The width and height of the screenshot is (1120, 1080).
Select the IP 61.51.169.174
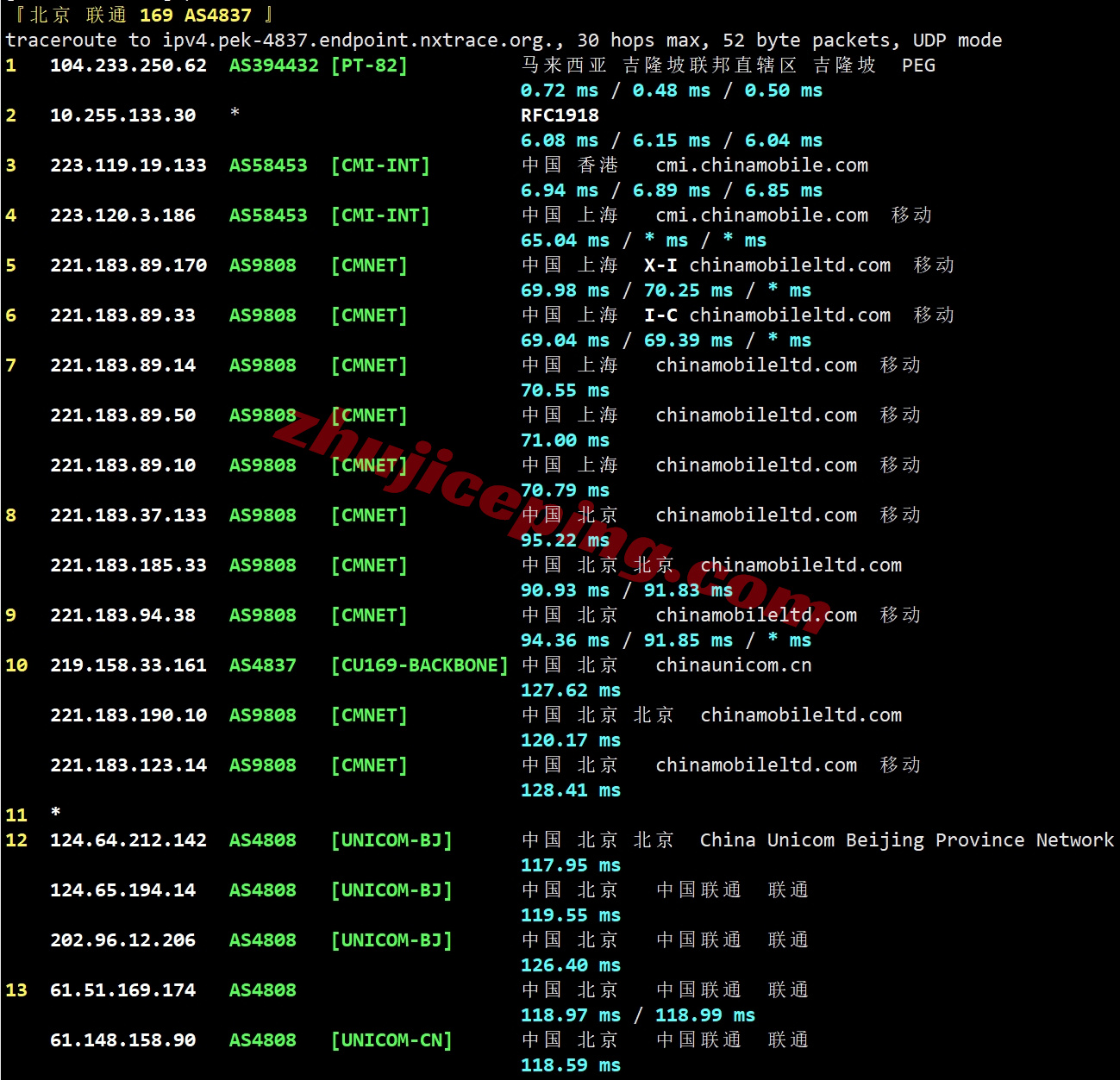coord(123,990)
